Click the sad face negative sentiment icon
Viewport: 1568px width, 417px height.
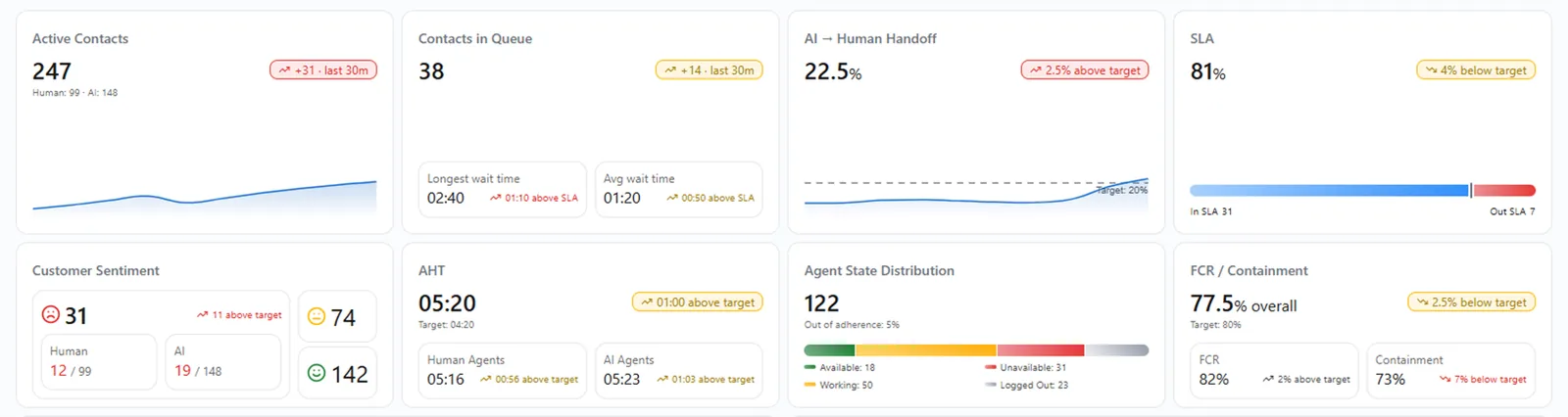point(51,314)
